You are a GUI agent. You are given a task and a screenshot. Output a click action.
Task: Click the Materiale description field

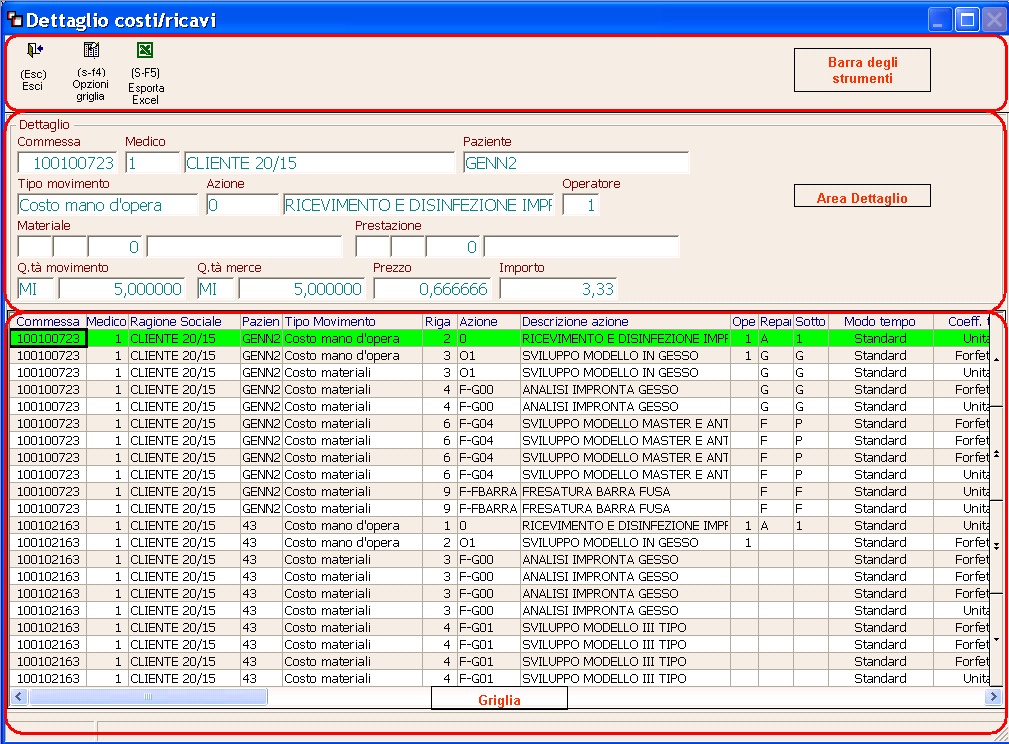coord(245,246)
